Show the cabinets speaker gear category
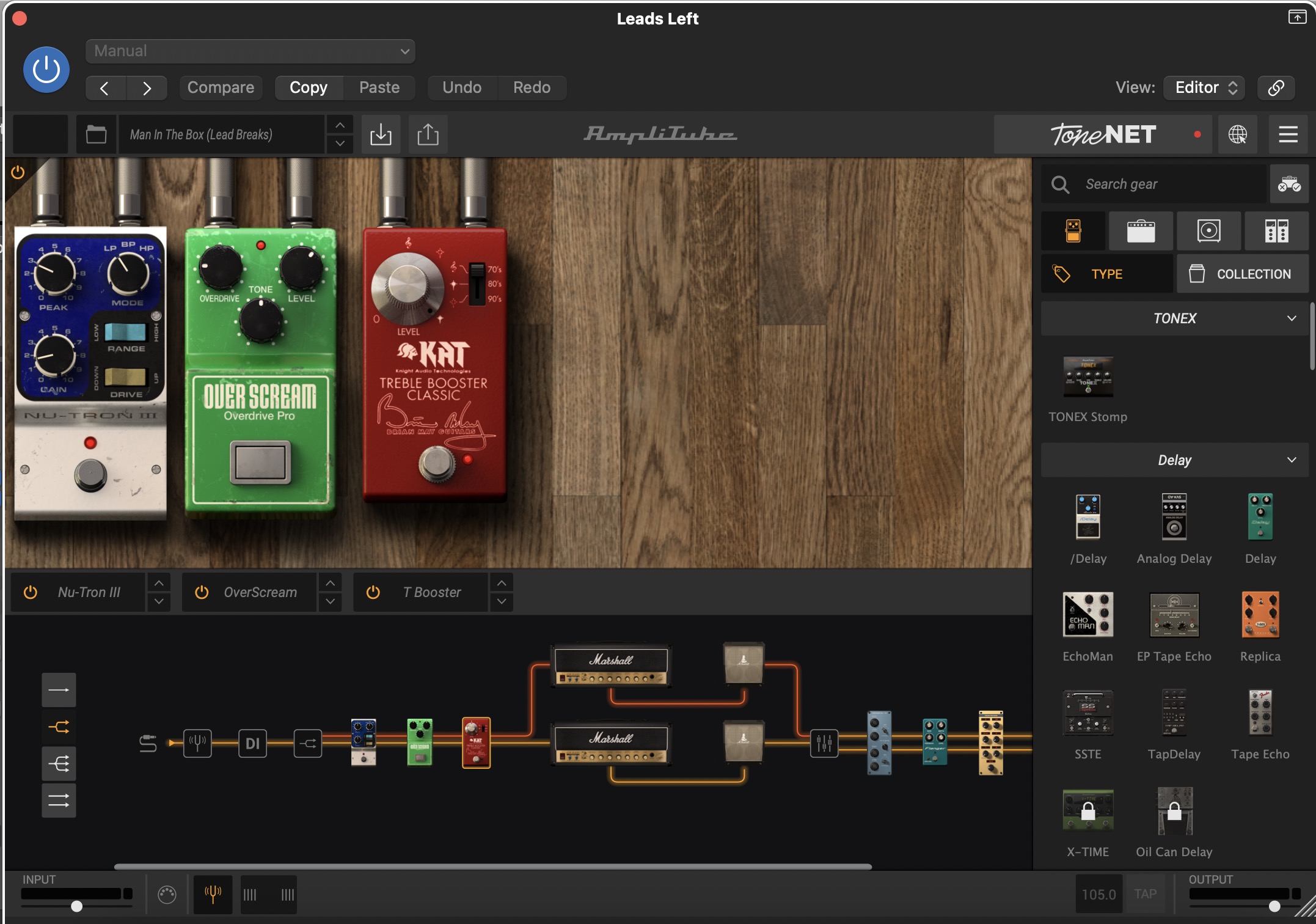Viewport: 1316px width, 924px height. (1208, 231)
